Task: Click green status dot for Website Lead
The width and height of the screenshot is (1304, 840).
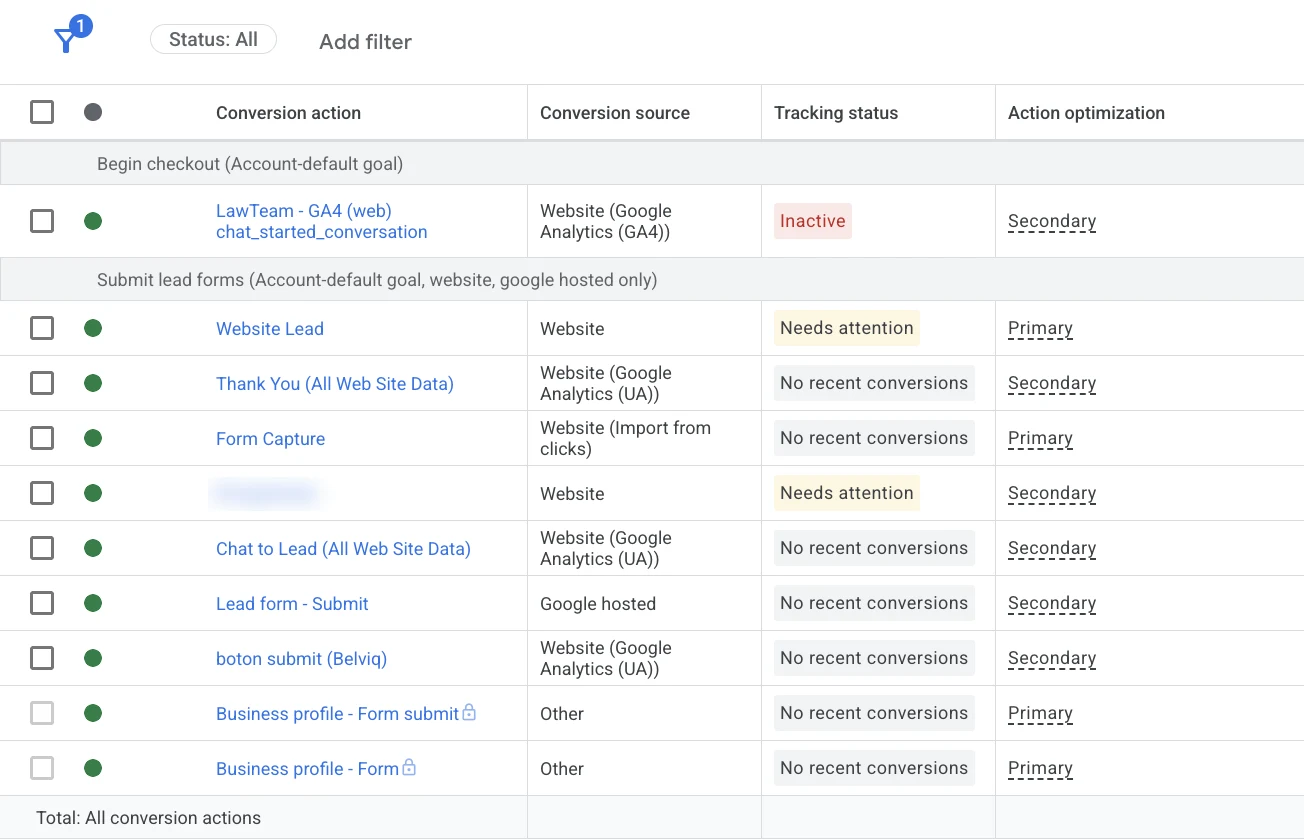Action: pos(93,328)
